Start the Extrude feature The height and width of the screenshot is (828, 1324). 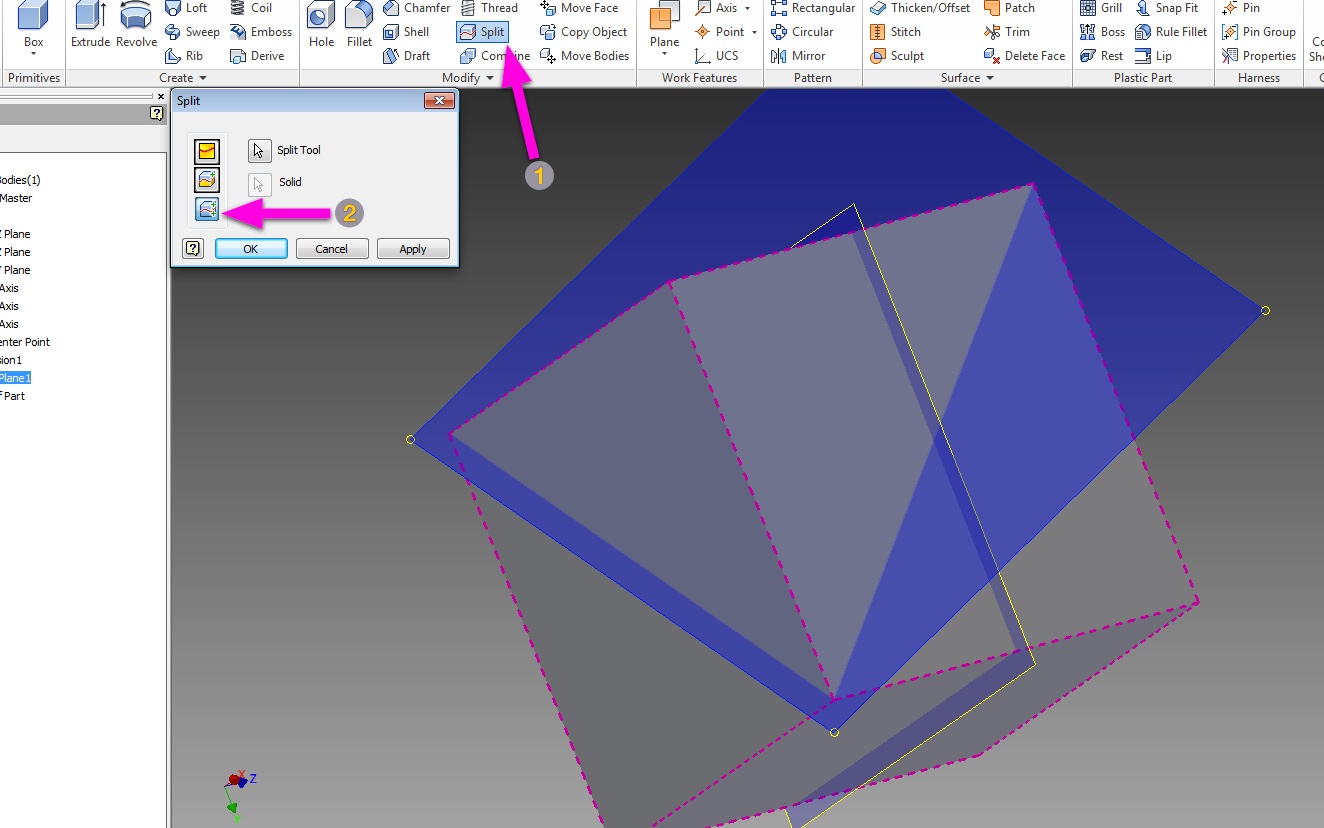91,26
